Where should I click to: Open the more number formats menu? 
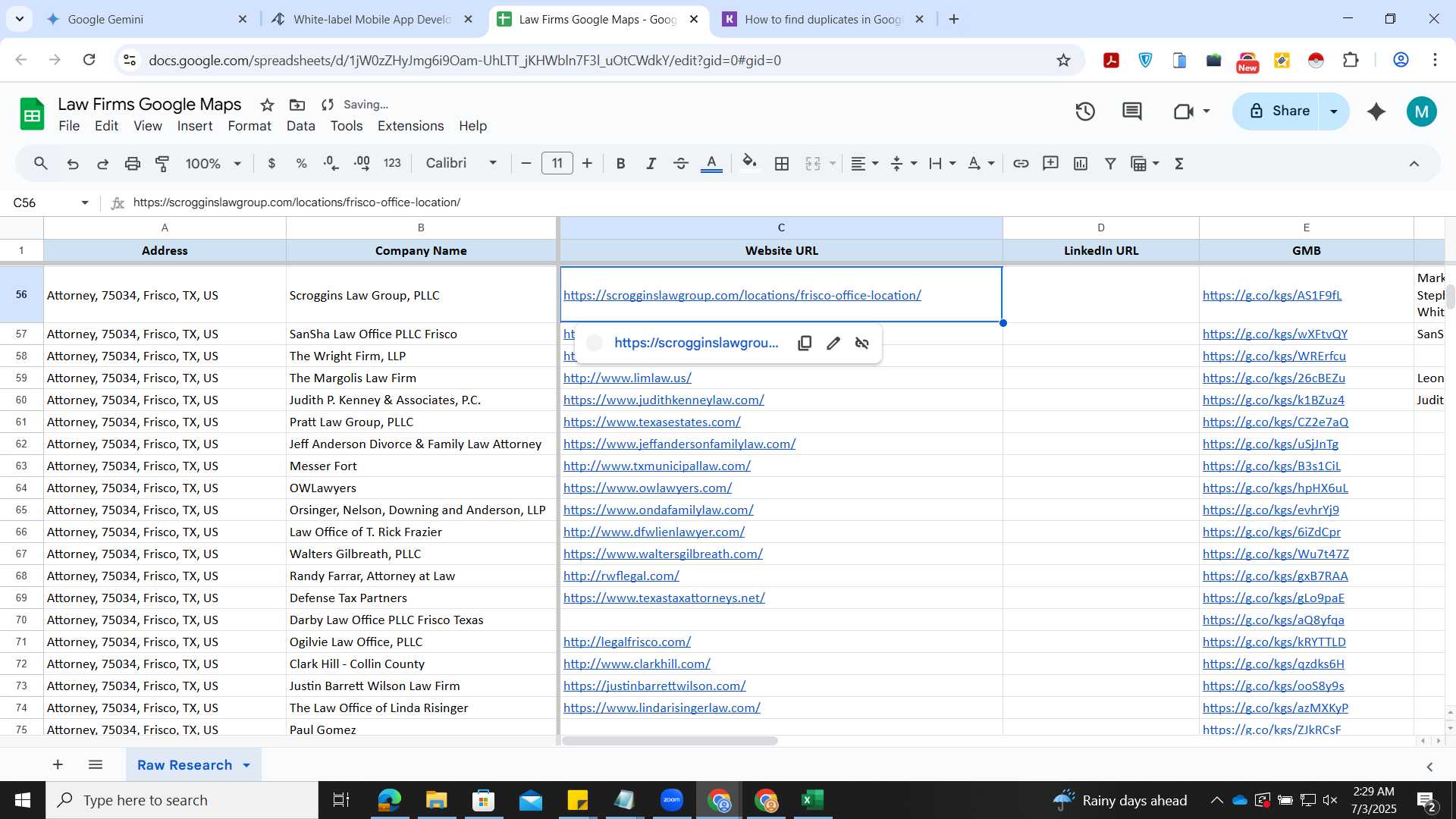click(392, 163)
